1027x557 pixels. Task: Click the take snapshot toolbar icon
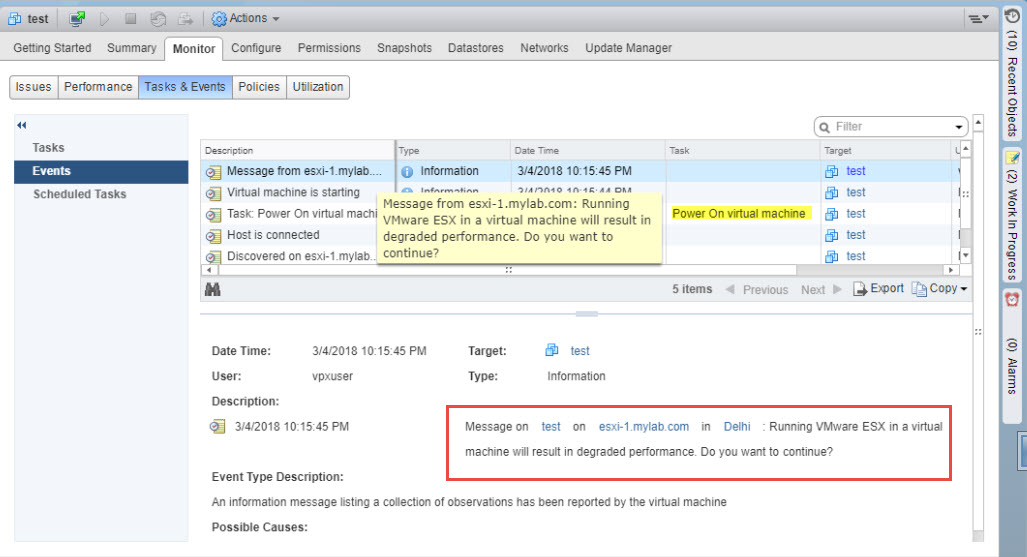[x=186, y=19]
